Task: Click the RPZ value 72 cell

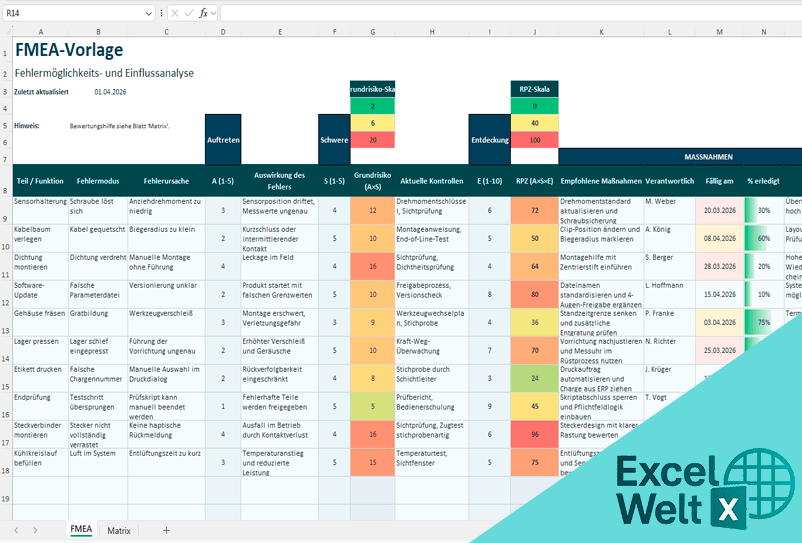Action: click(x=534, y=210)
